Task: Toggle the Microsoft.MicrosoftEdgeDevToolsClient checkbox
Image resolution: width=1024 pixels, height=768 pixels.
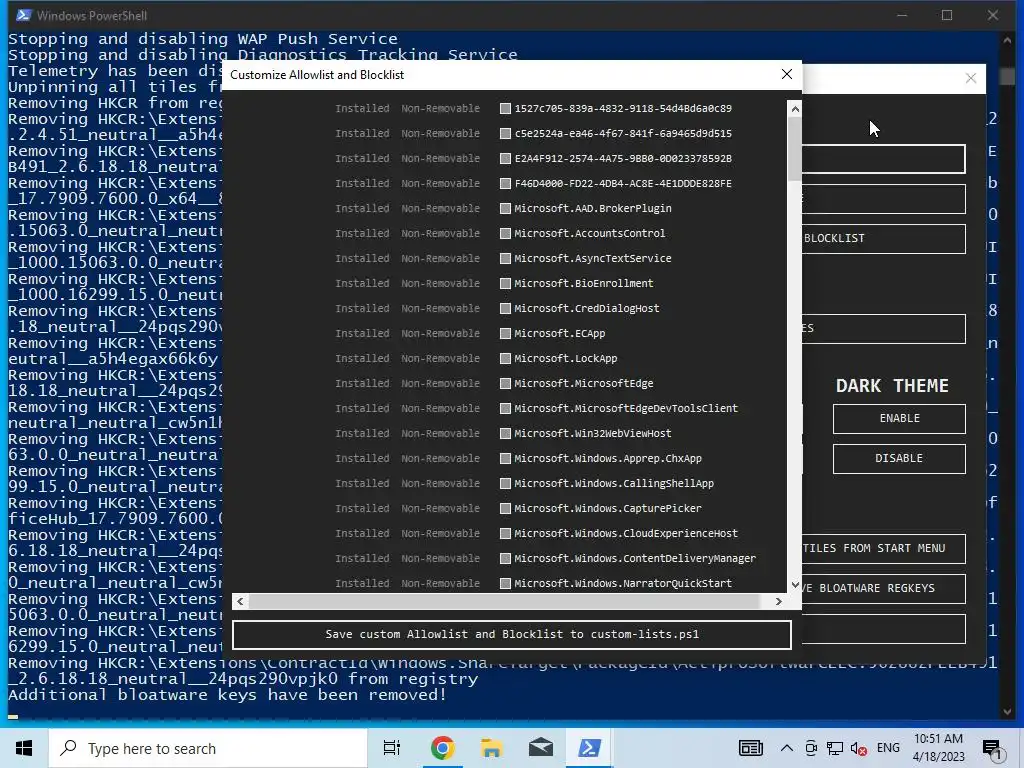Action: click(x=505, y=409)
